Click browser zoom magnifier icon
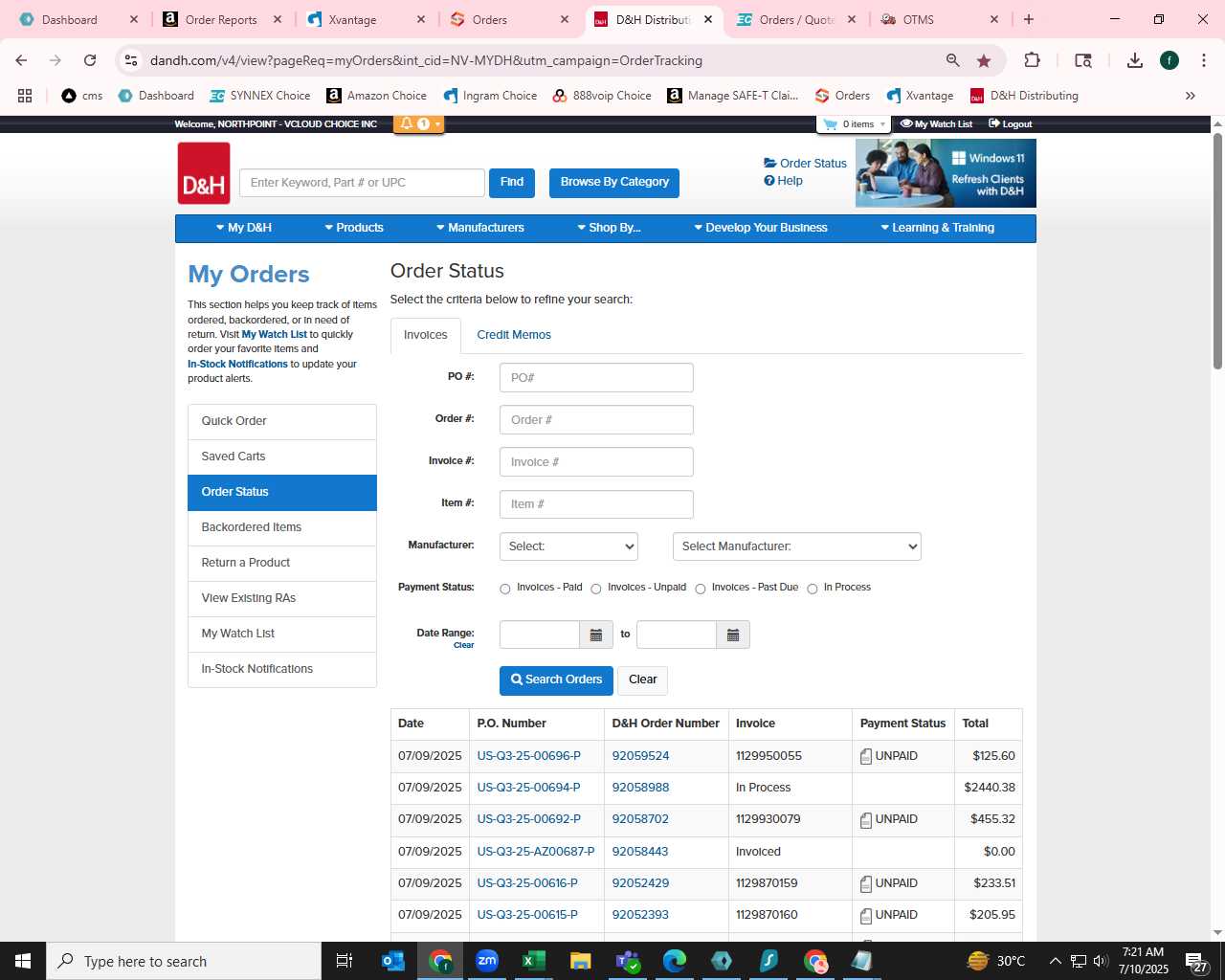This screenshot has height=980, width=1225. click(x=953, y=60)
